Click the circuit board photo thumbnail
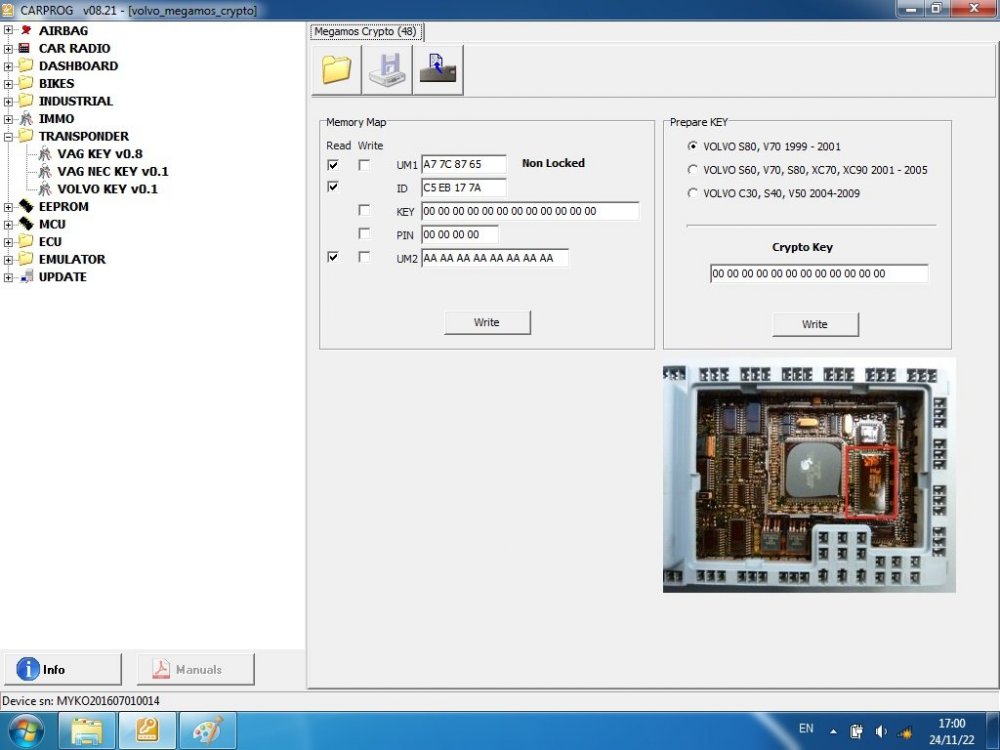Image resolution: width=1000 pixels, height=750 pixels. [809, 477]
